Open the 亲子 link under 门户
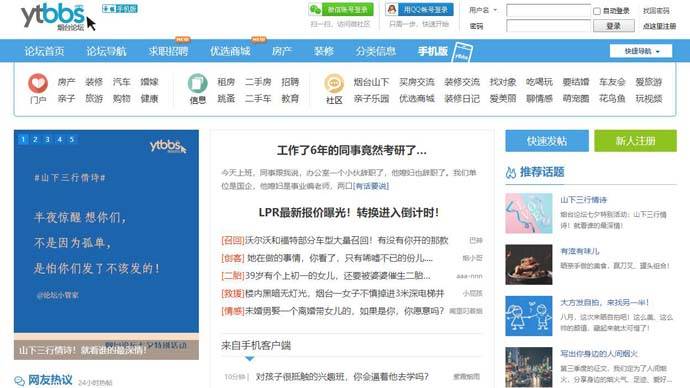The width and height of the screenshot is (690, 388). coord(66,99)
